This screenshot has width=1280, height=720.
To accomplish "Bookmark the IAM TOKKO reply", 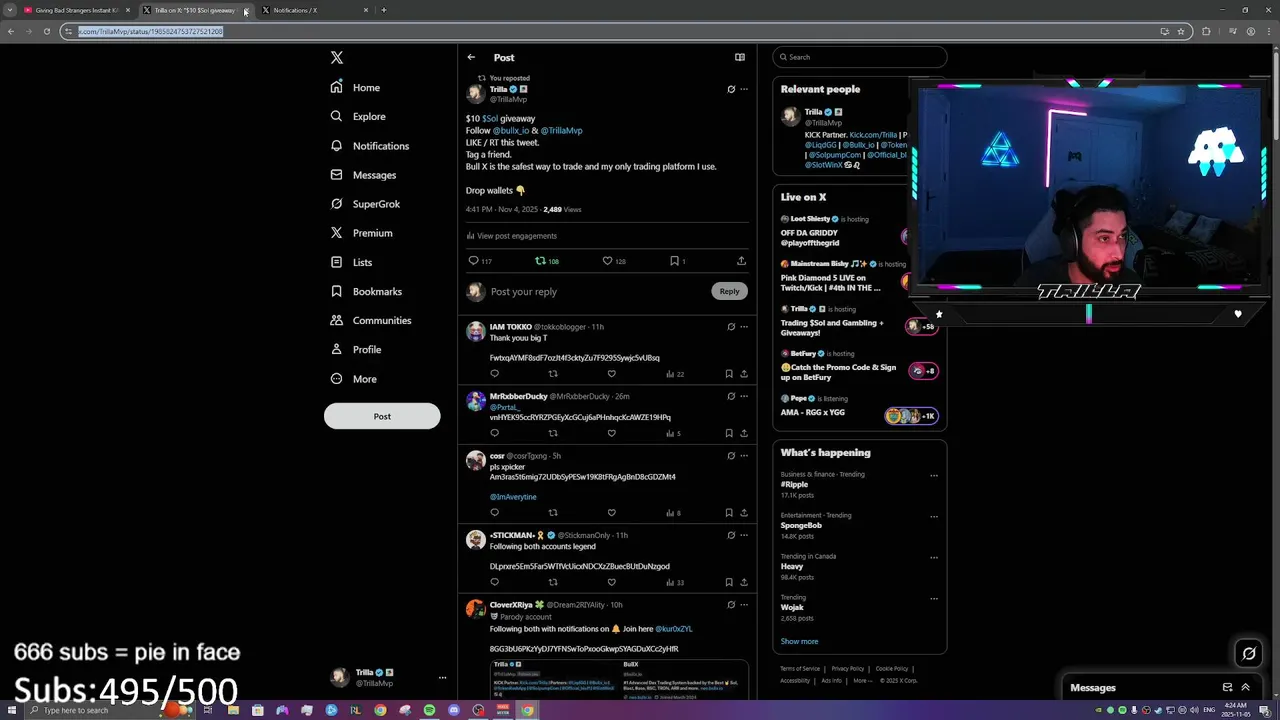I will pos(729,374).
